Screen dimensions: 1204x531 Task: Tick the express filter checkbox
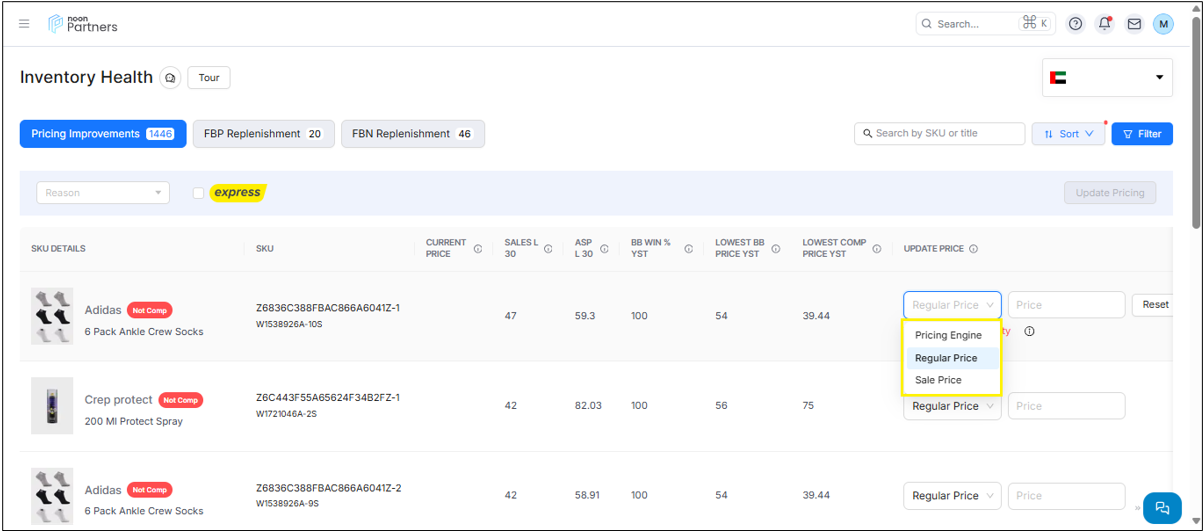point(199,193)
